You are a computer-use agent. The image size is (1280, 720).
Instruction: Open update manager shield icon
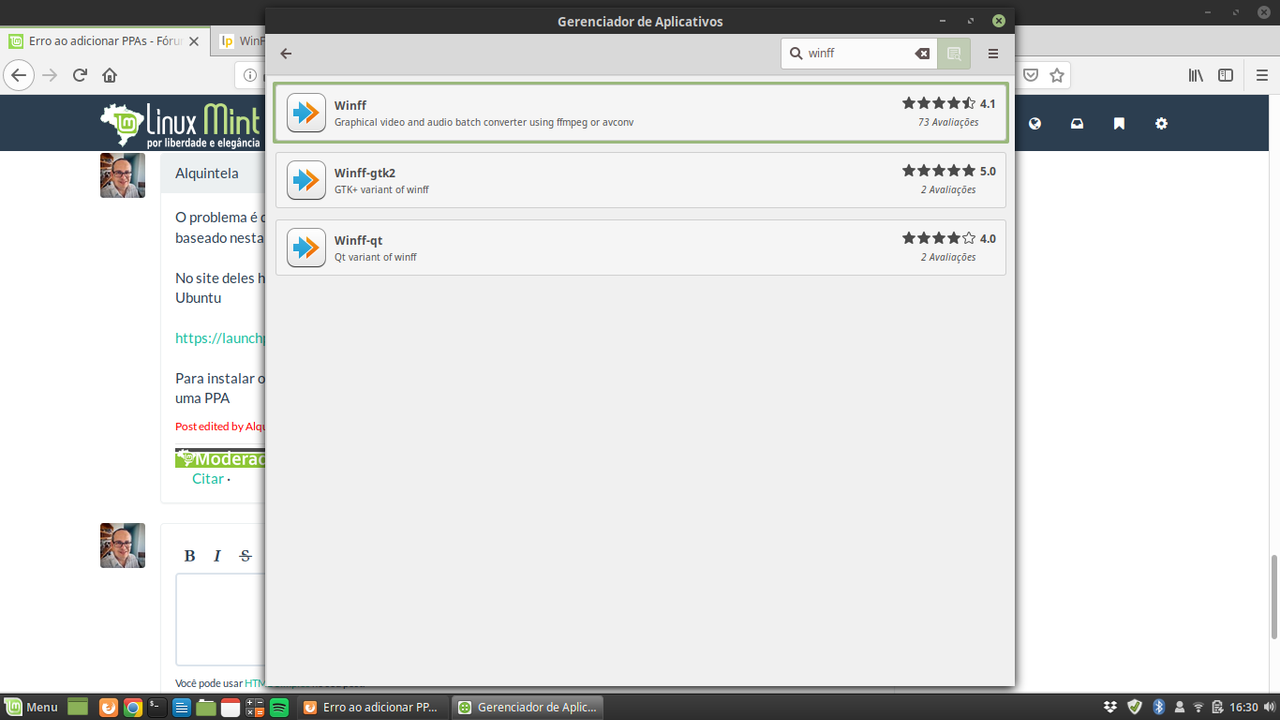point(1134,707)
